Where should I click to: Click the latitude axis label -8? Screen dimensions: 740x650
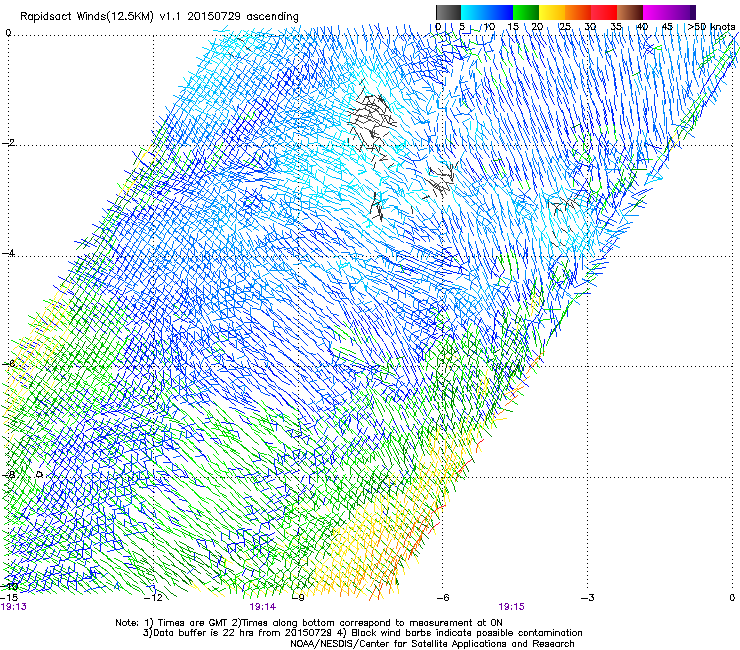point(8,475)
